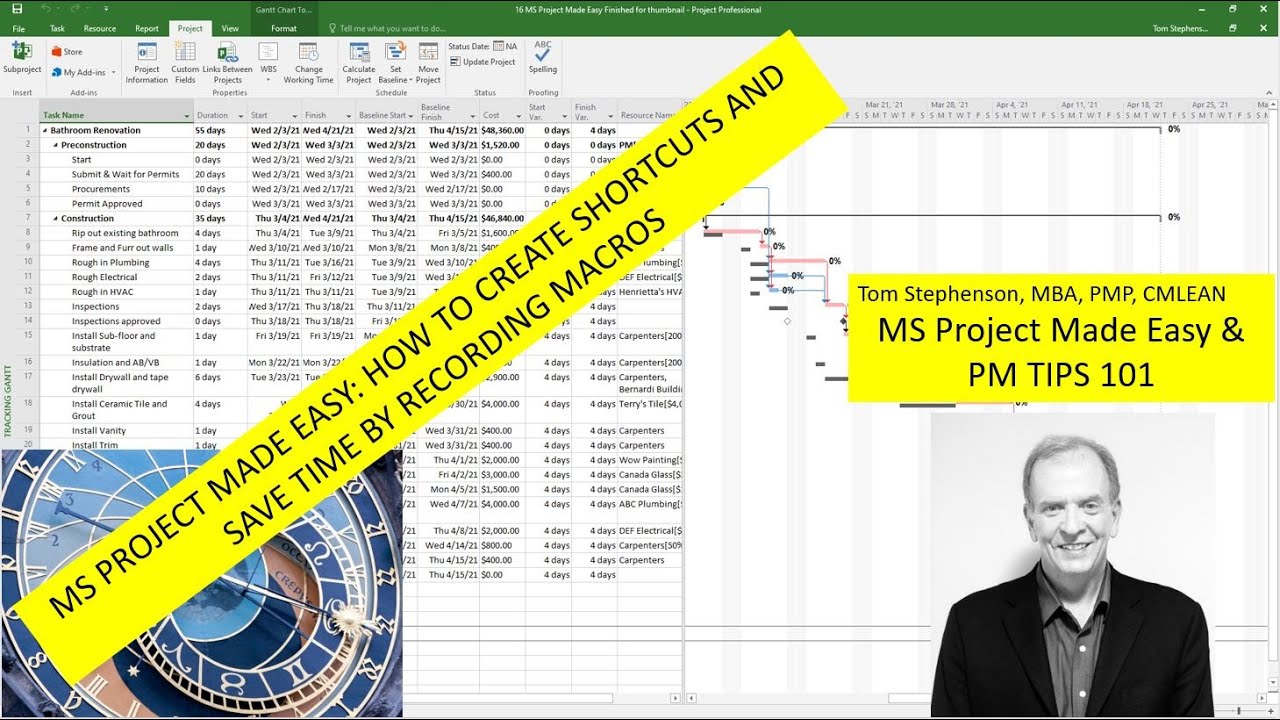Click the TRACKING GANTT view label on the left edge

tap(8, 400)
